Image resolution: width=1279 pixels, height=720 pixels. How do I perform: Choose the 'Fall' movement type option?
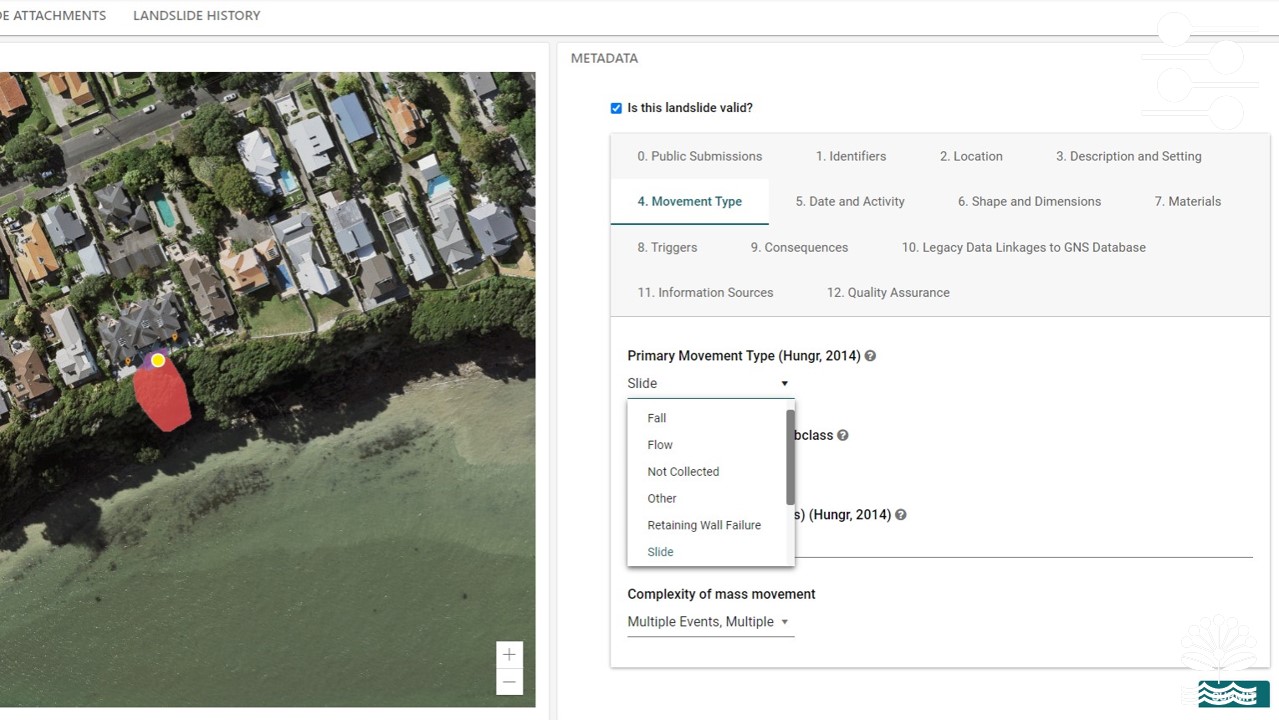tap(657, 418)
